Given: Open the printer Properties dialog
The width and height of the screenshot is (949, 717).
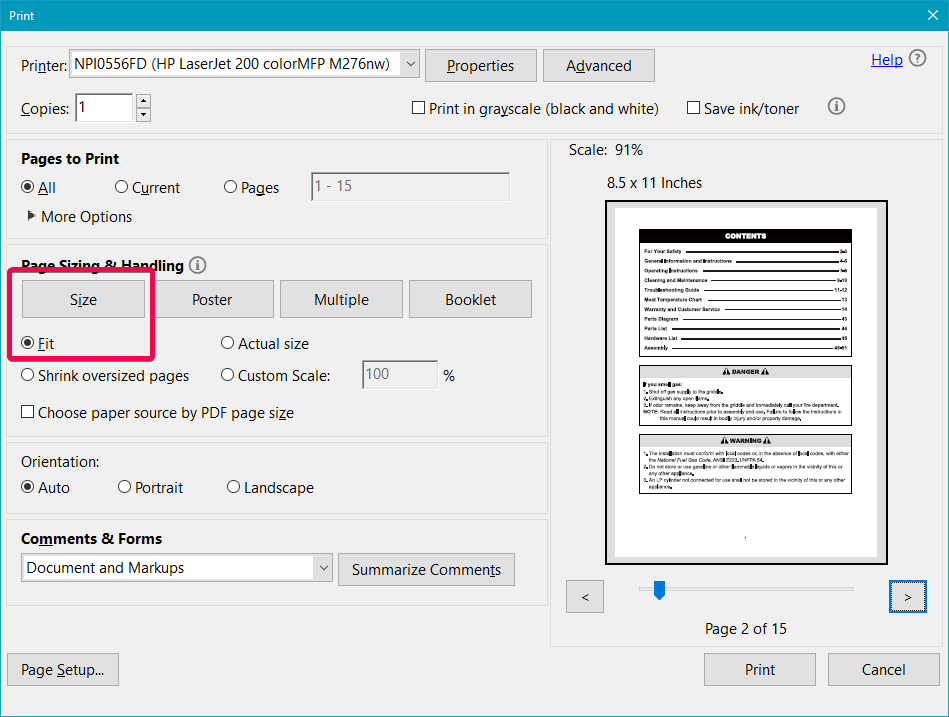Looking at the screenshot, I should [480, 65].
